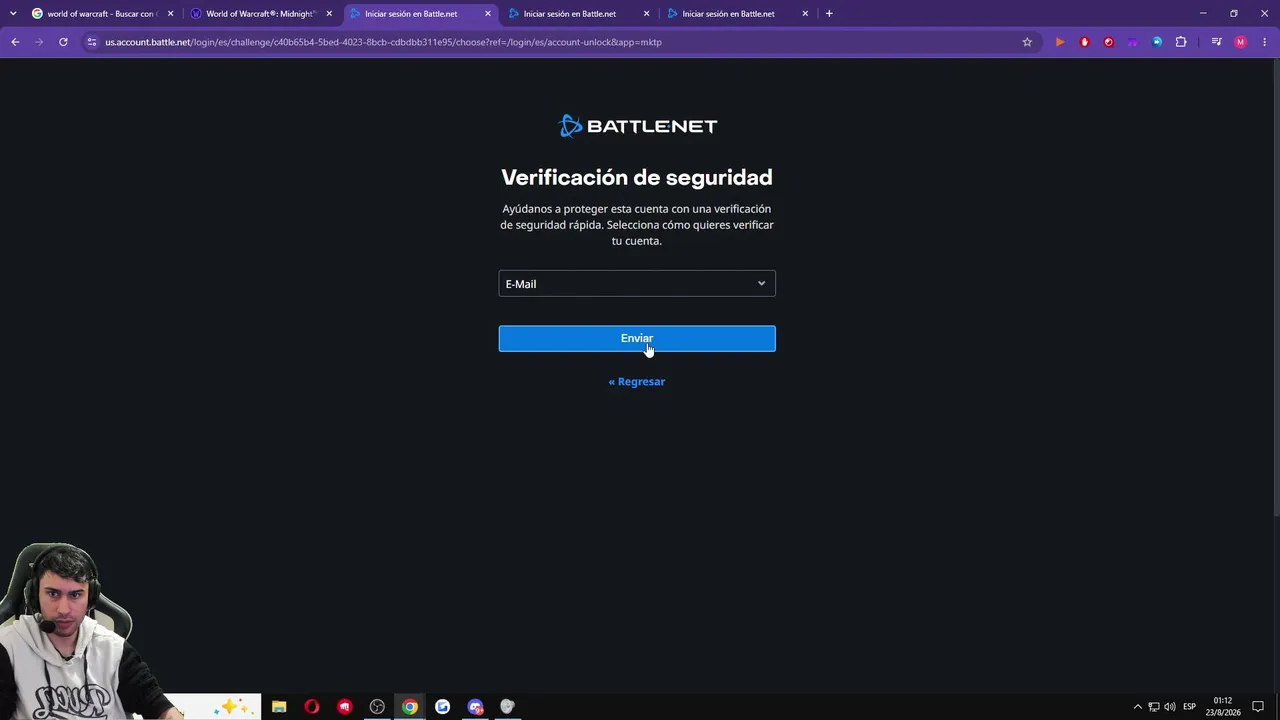Image resolution: width=1280 pixels, height=720 pixels.
Task: Go back via the Regresar link
Action: 637,381
